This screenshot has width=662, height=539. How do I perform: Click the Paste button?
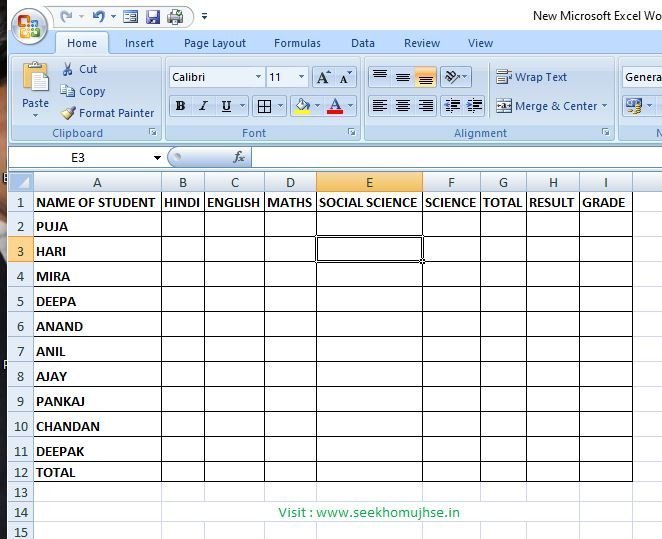click(x=35, y=88)
